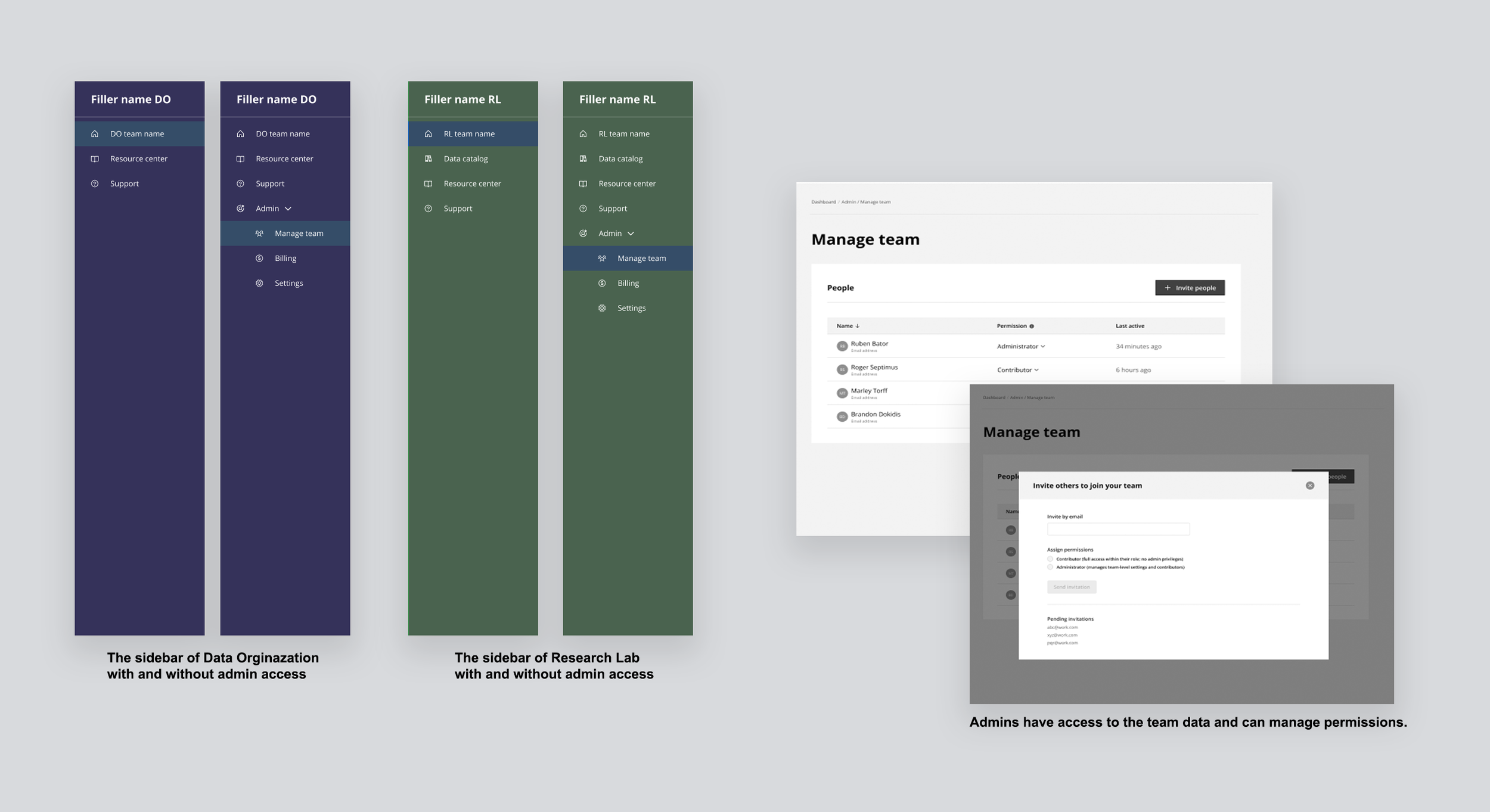Click Ruben Bator's avatar circle

842,346
